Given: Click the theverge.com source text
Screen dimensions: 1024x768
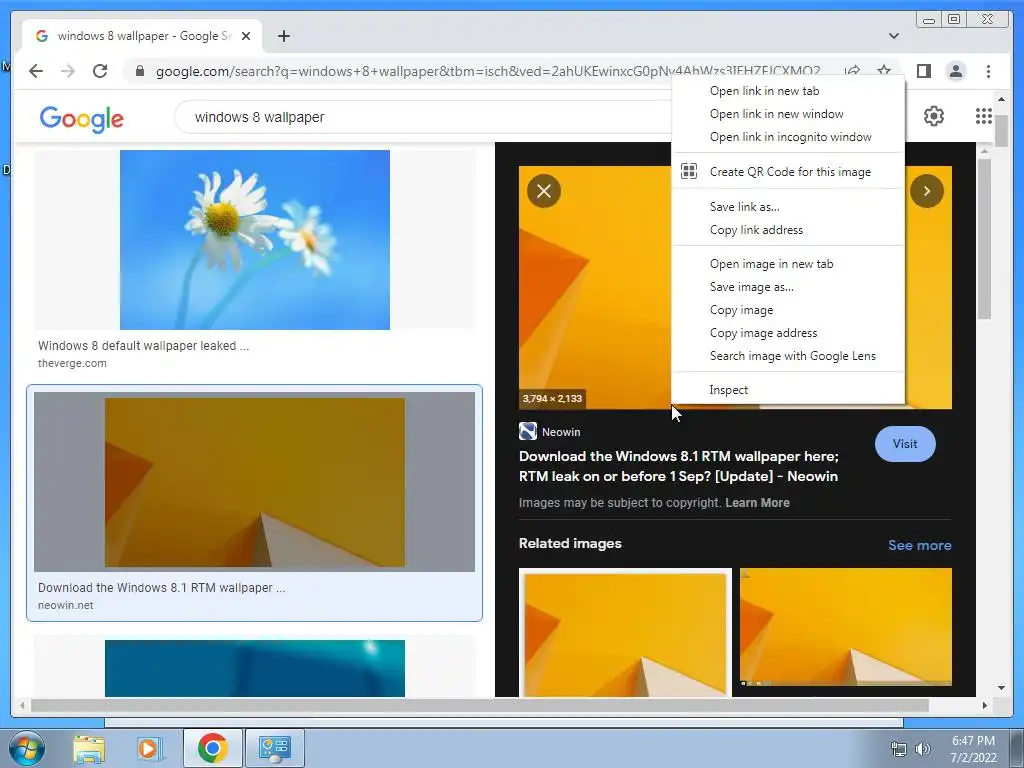Looking at the screenshot, I should click(x=72, y=363).
